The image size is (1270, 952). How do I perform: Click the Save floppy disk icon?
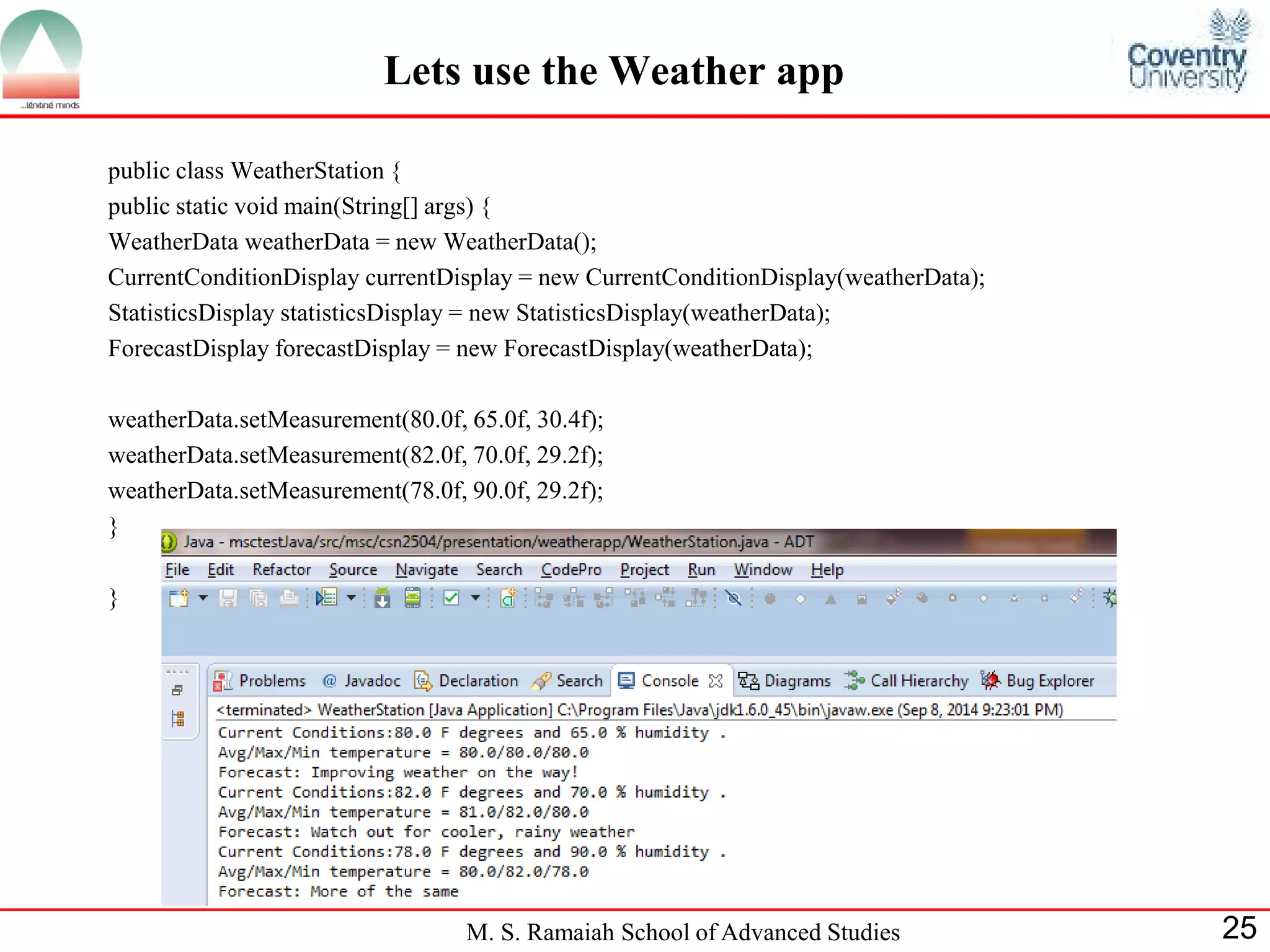[228, 598]
